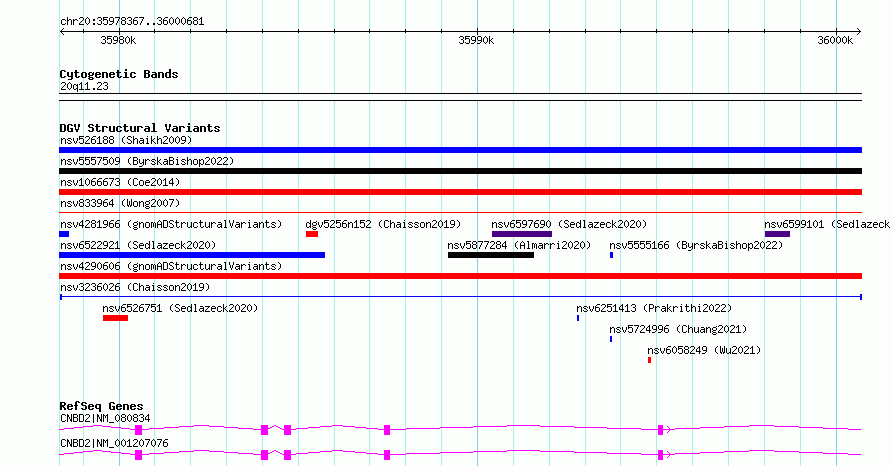Click the thin blue nsv3236026 line
This screenshot has width=890, height=466.
tap(460, 297)
